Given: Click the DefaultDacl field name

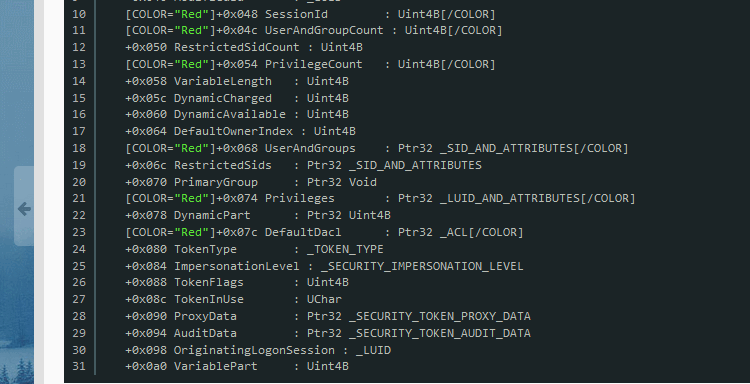Looking at the screenshot, I should point(303,232).
